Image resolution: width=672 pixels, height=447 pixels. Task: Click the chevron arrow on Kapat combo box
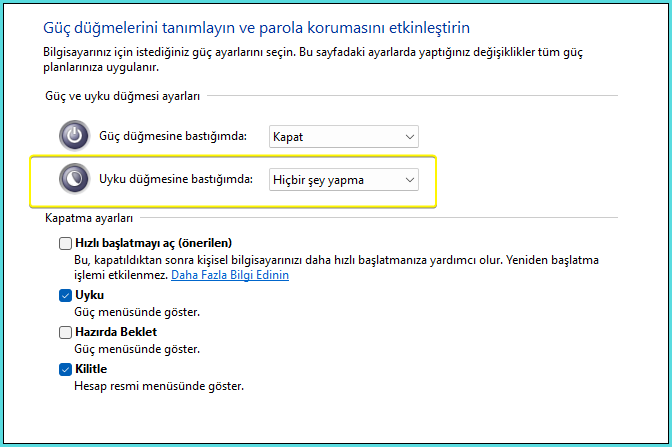[408, 136]
